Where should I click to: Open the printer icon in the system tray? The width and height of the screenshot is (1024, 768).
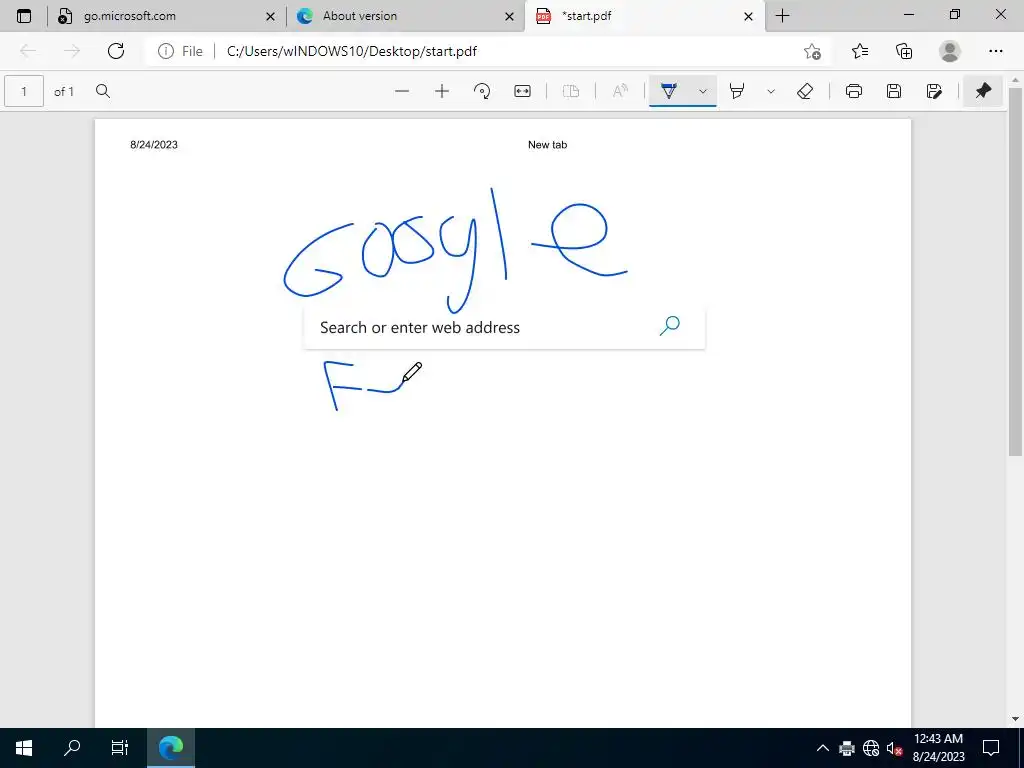(847, 748)
